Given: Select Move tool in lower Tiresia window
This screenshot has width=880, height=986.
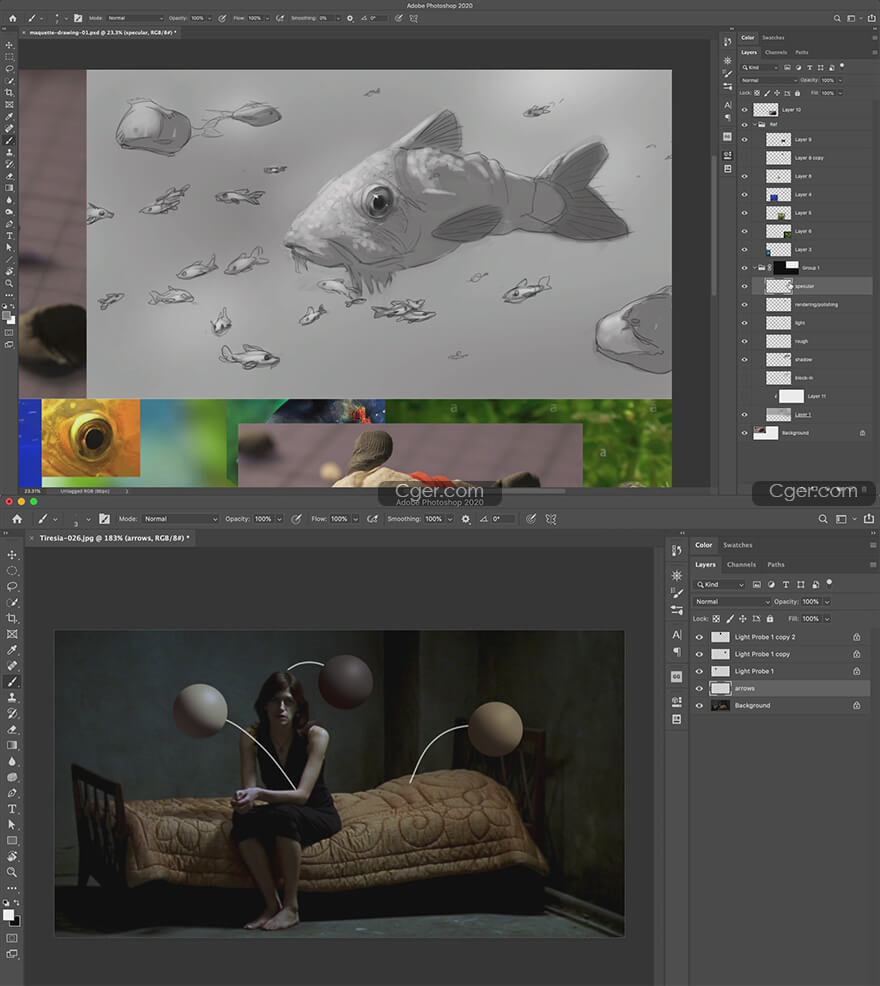Looking at the screenshot, I should tap(12, 554).
